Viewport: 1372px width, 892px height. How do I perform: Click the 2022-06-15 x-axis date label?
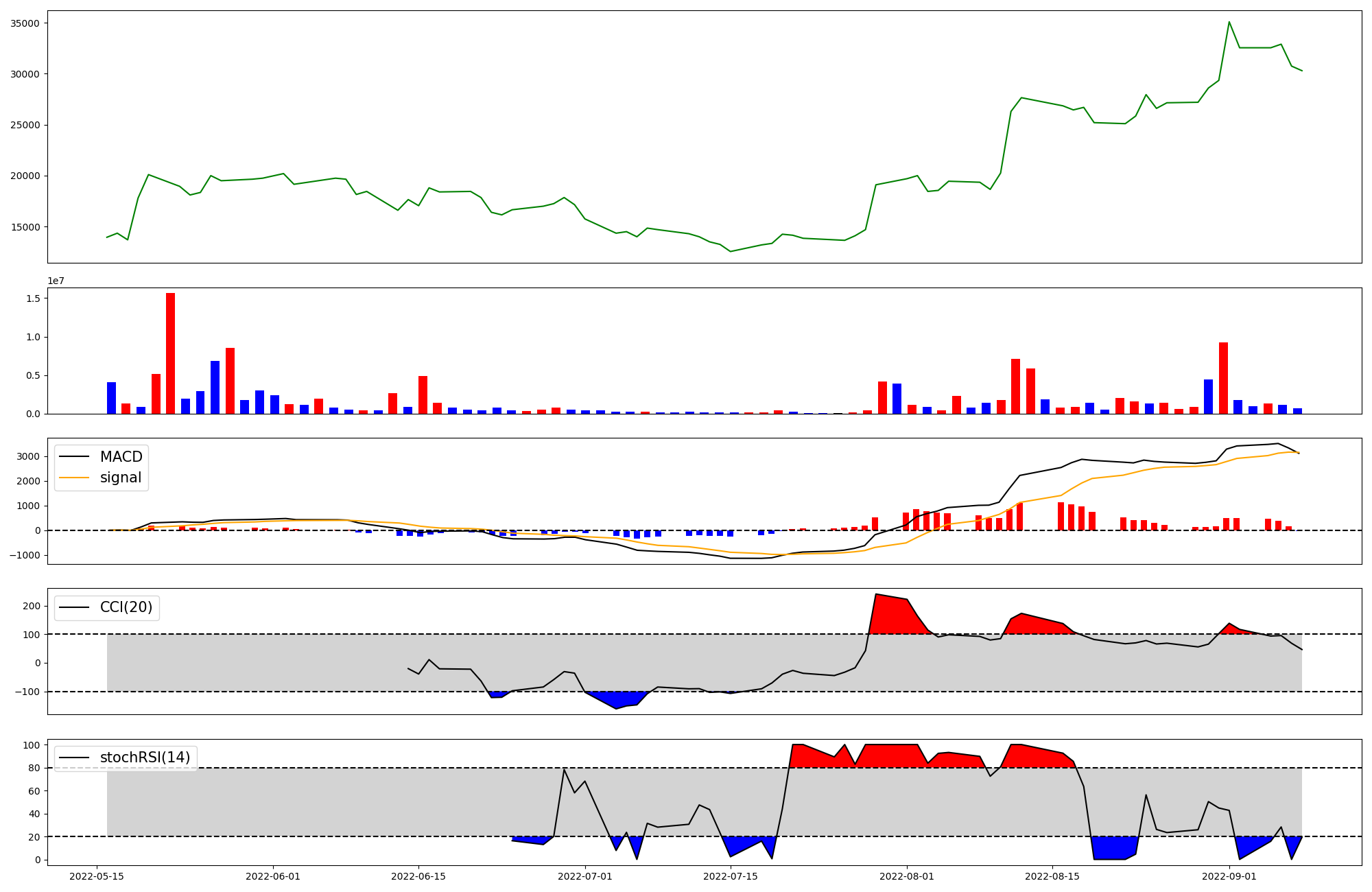[x=418, y=876]
